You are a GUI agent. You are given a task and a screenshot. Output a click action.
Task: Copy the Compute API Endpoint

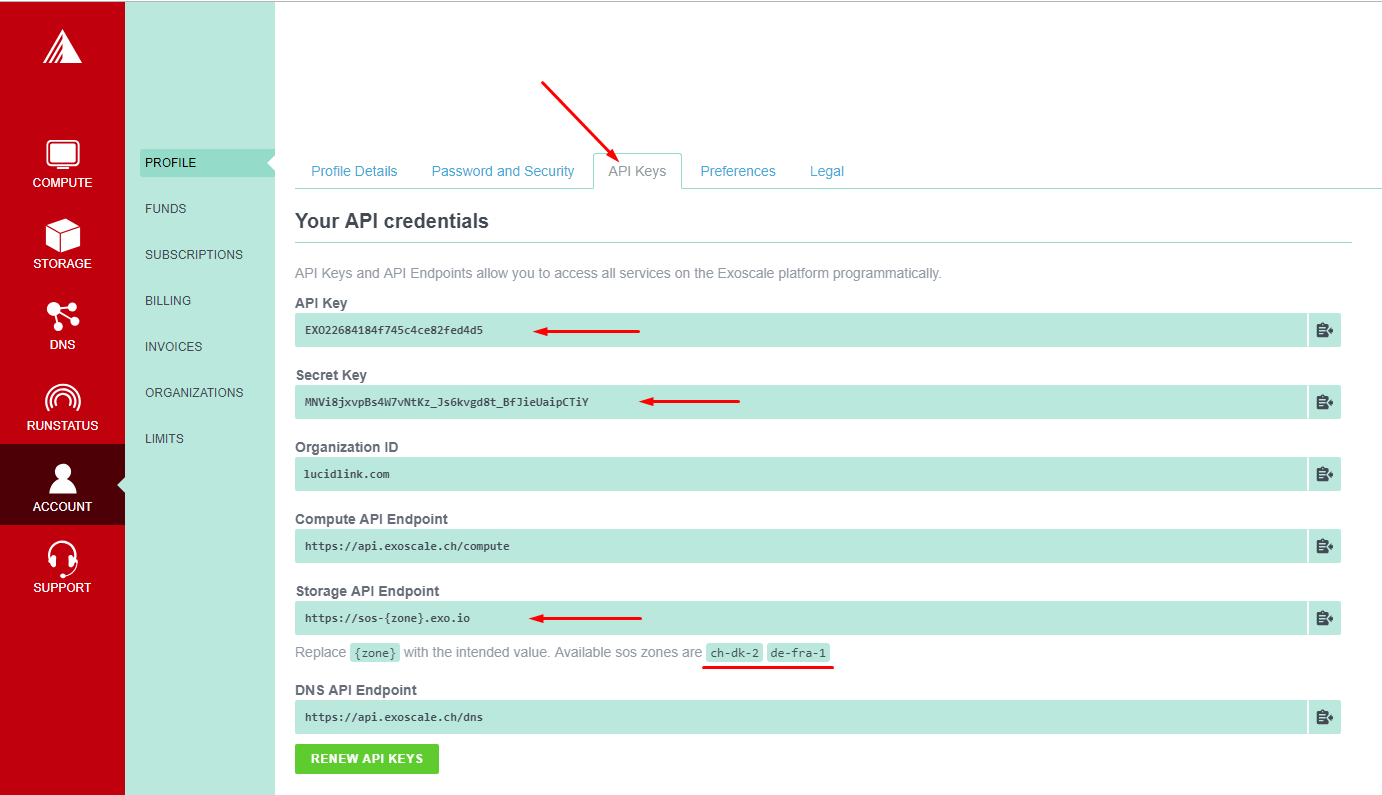click(1325, 546)
